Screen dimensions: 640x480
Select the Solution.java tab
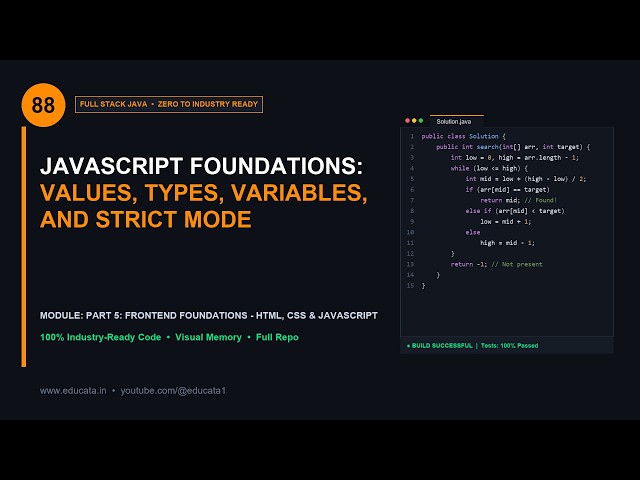tap(456, 121)
